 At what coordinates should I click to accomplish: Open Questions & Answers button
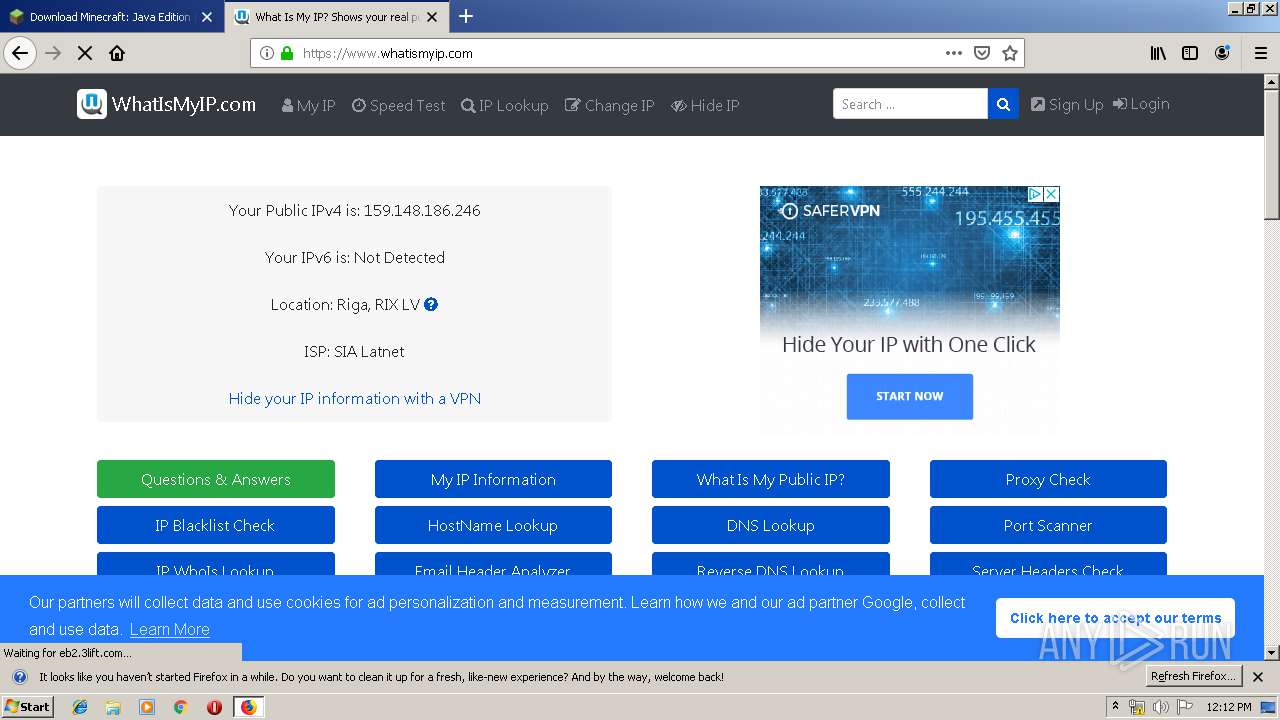tap(216, 479)
